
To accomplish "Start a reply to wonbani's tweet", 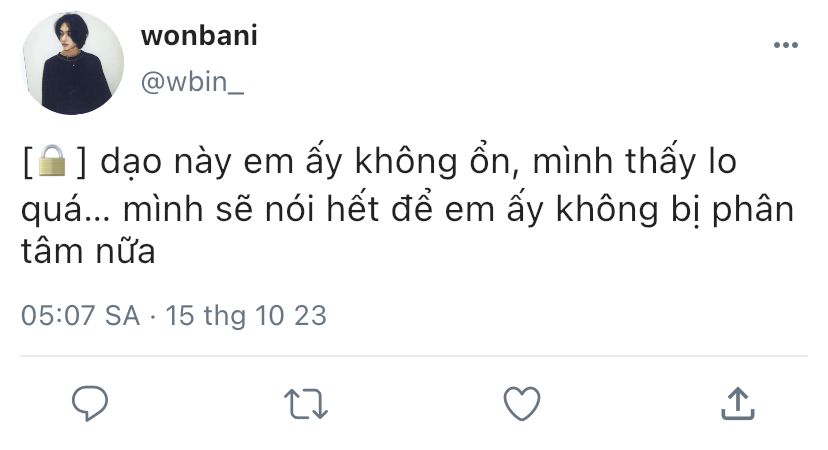I will coord(90,404).
